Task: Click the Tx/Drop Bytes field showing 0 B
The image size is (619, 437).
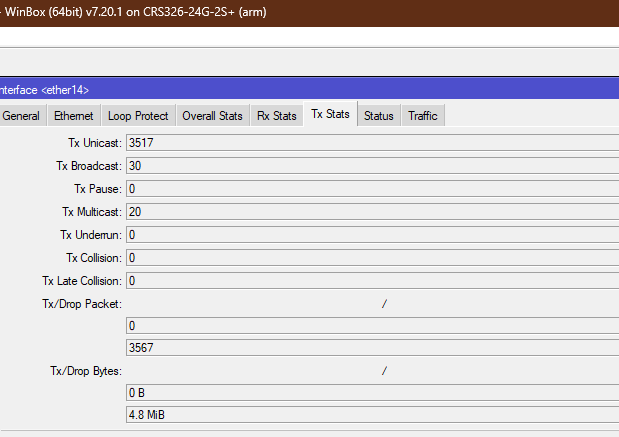Action: 372,393
